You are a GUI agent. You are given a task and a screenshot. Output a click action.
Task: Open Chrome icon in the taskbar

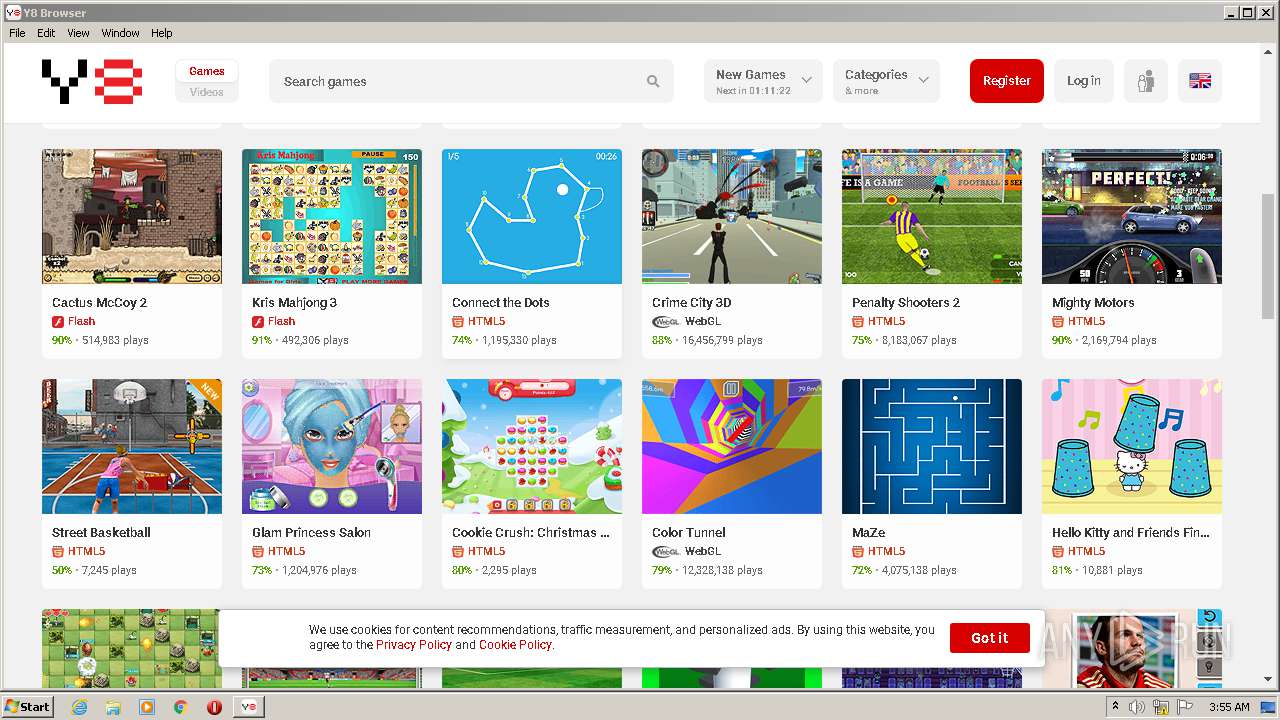pyautogui.click(x=181, y=707)
